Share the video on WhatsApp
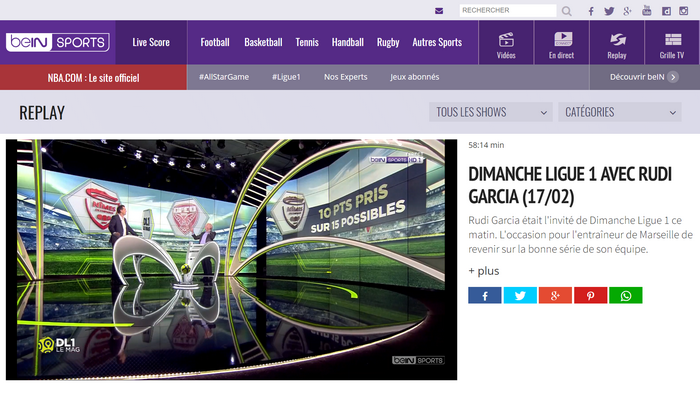The height and width of the screenshot is (399, 700). coord(626,295)
